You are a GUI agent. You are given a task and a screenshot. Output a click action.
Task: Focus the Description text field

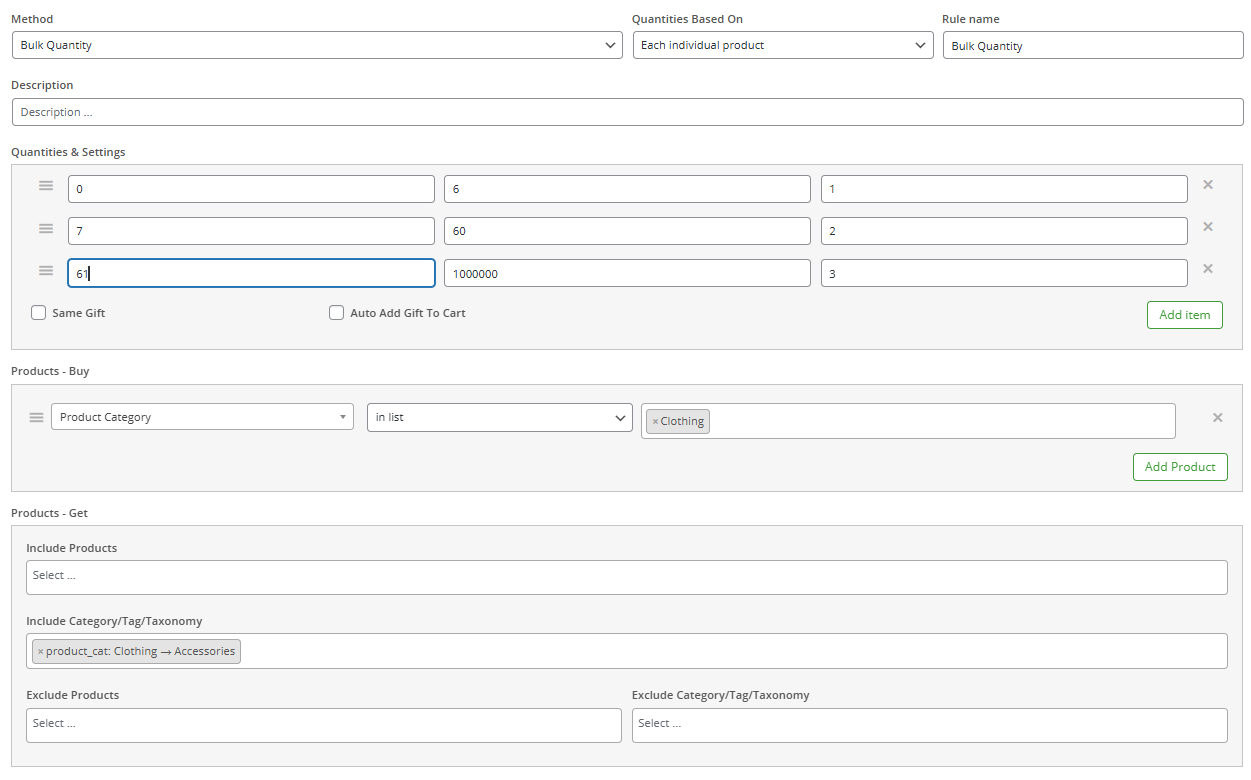pyautogui.click(x=627, y=112)
